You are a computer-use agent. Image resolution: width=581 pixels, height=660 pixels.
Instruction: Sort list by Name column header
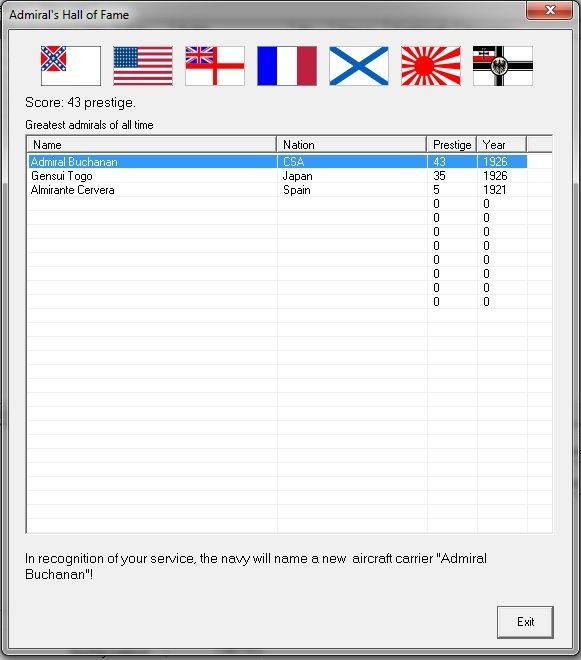[152, 144]
